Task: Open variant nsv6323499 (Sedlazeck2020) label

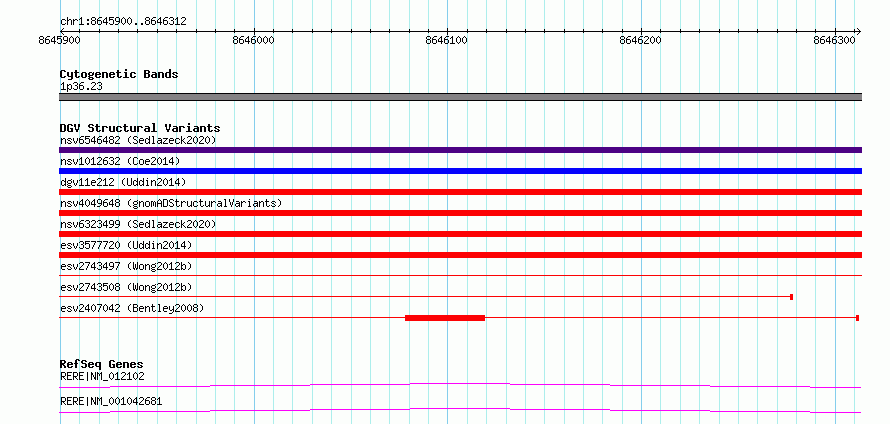Action: (x=138, y=224)
